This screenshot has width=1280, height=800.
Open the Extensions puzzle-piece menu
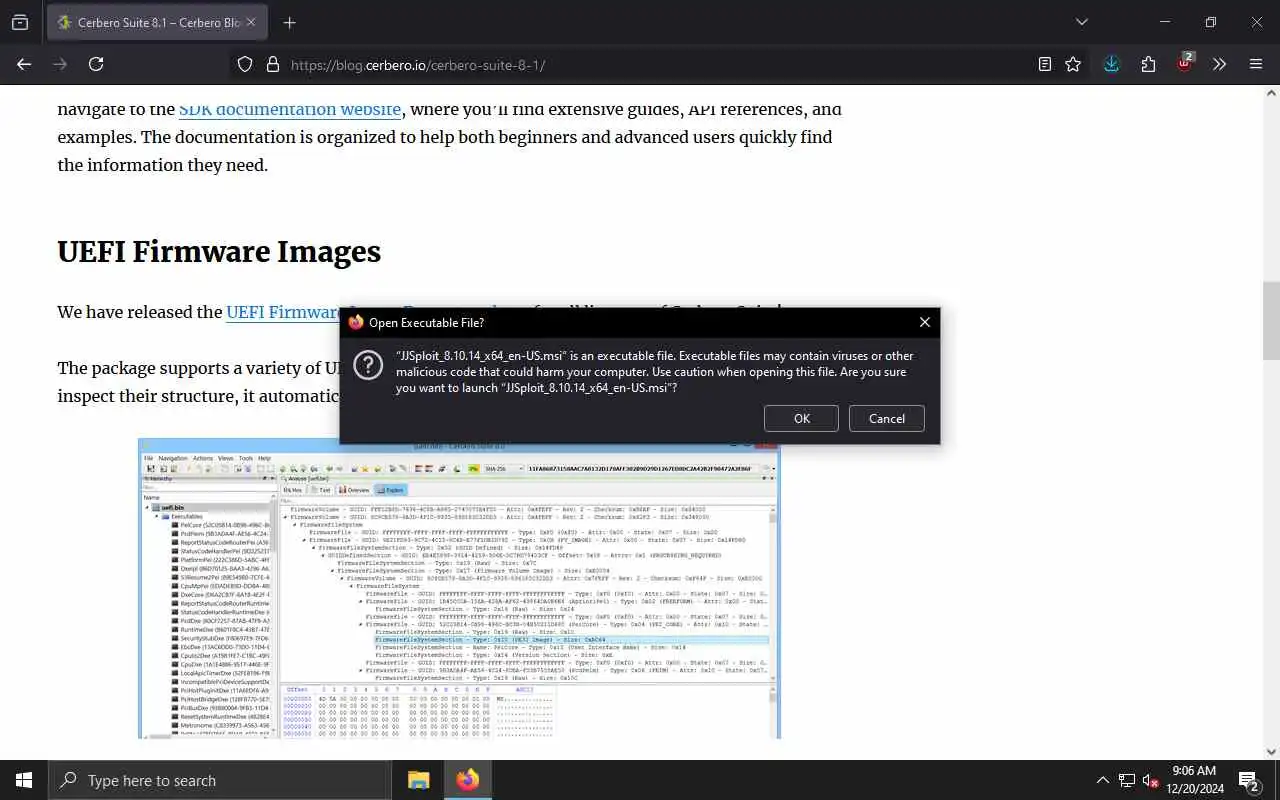1148,64
